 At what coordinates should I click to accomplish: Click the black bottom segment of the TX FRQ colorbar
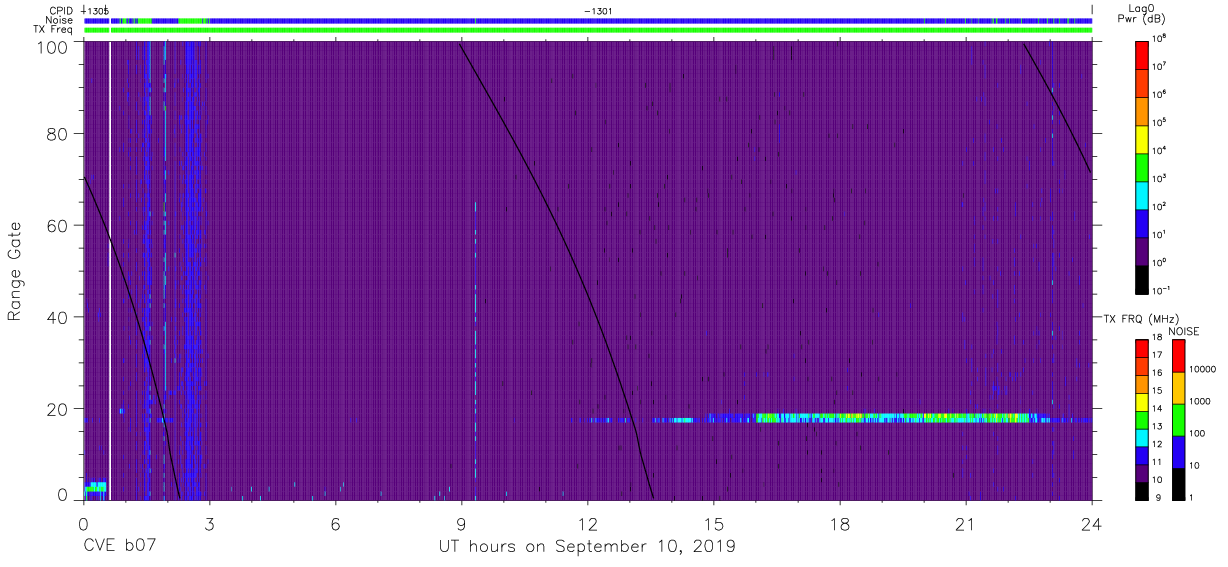1141,490
